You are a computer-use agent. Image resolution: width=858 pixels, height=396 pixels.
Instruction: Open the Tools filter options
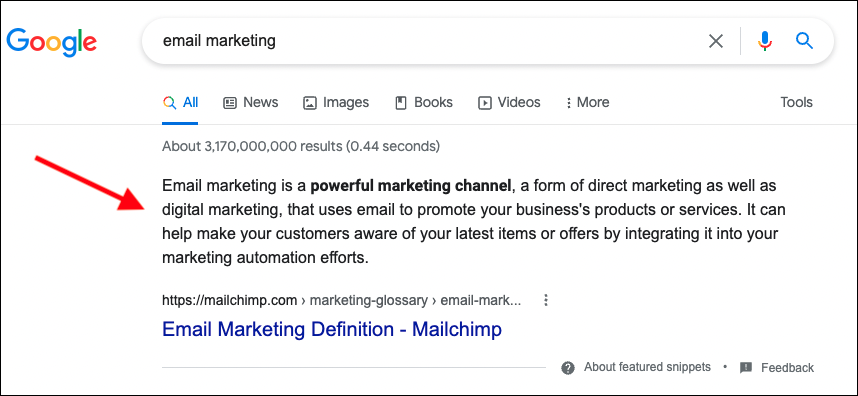point(796,102)
